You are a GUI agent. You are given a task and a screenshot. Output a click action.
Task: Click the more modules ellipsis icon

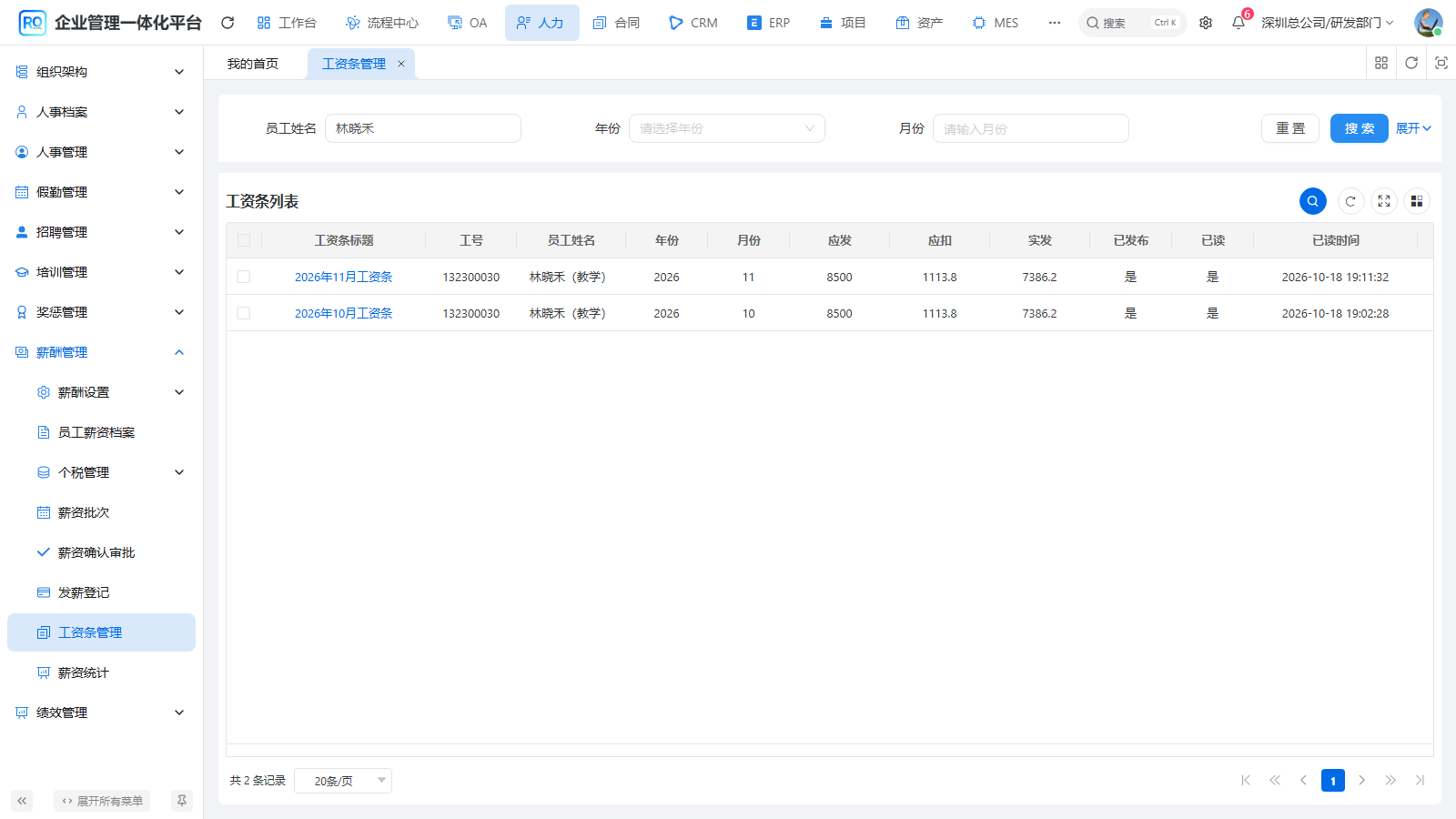pos(1055,23)
